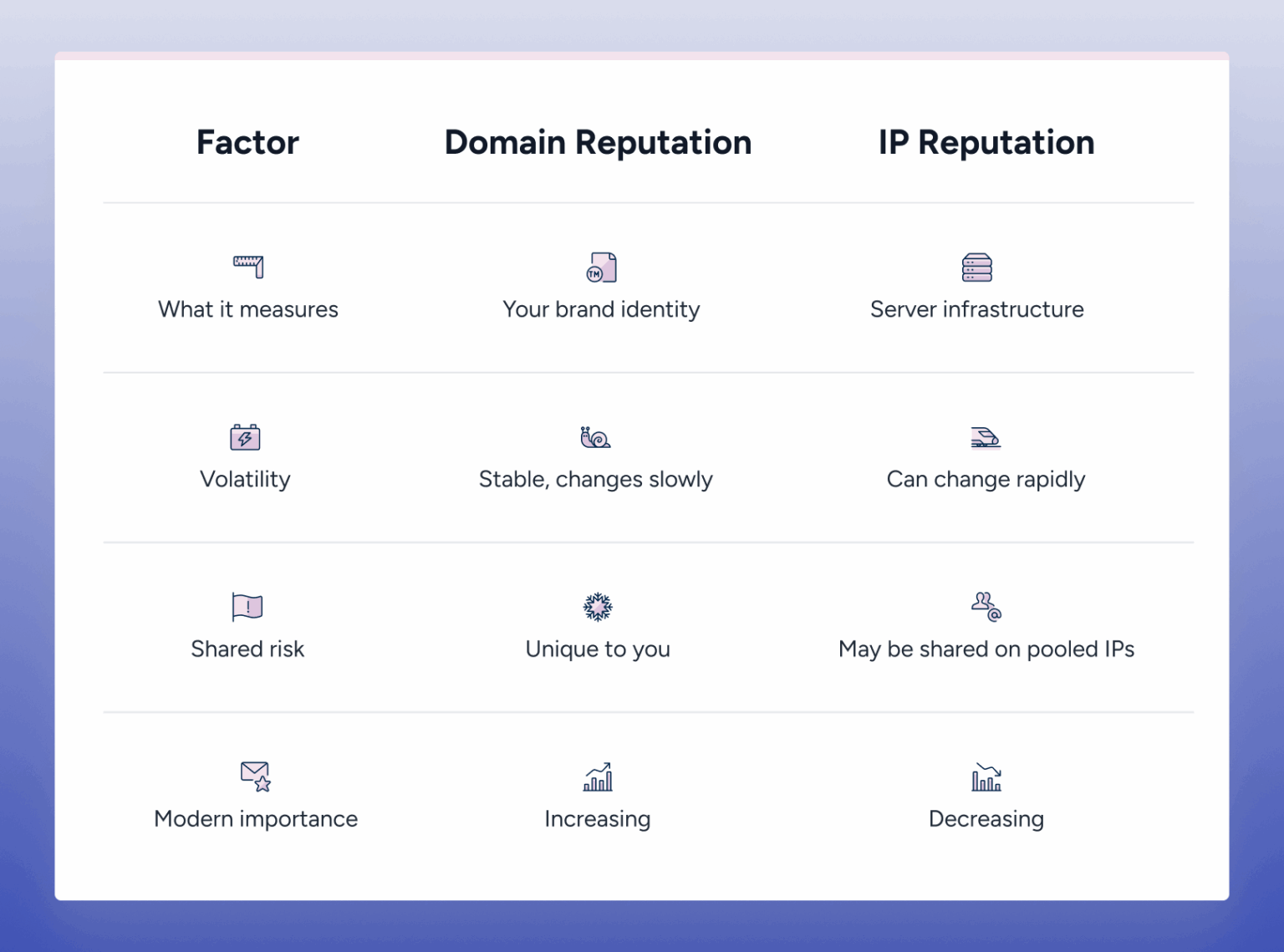Click the server stack icon
The width and height of the screenshot is (1284, 952).
click(x=976, y=267)
